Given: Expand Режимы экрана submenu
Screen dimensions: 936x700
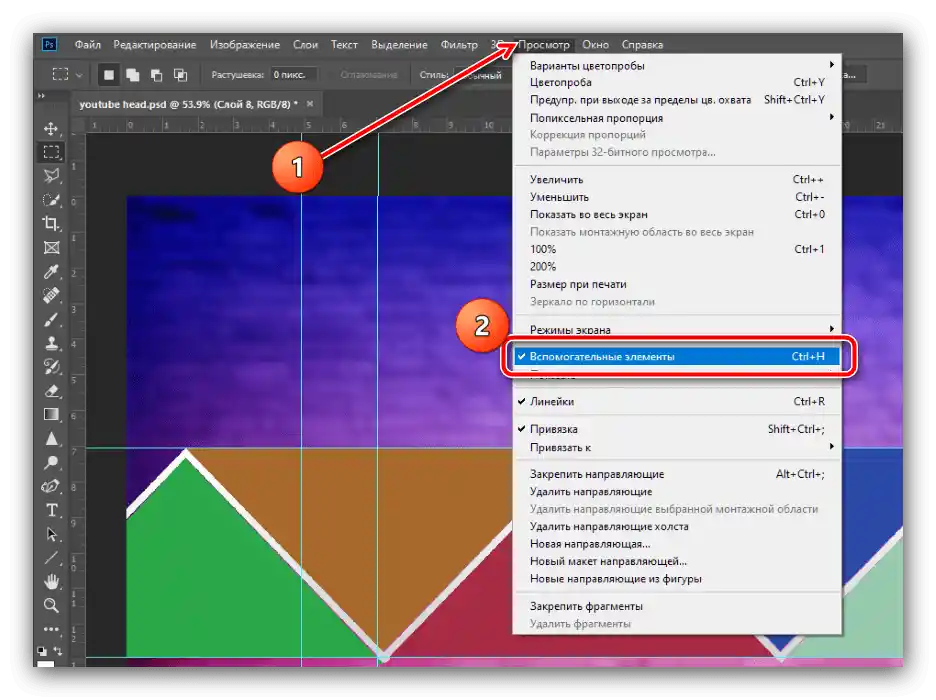Looking at the screenshot, I should click(677, 329).
